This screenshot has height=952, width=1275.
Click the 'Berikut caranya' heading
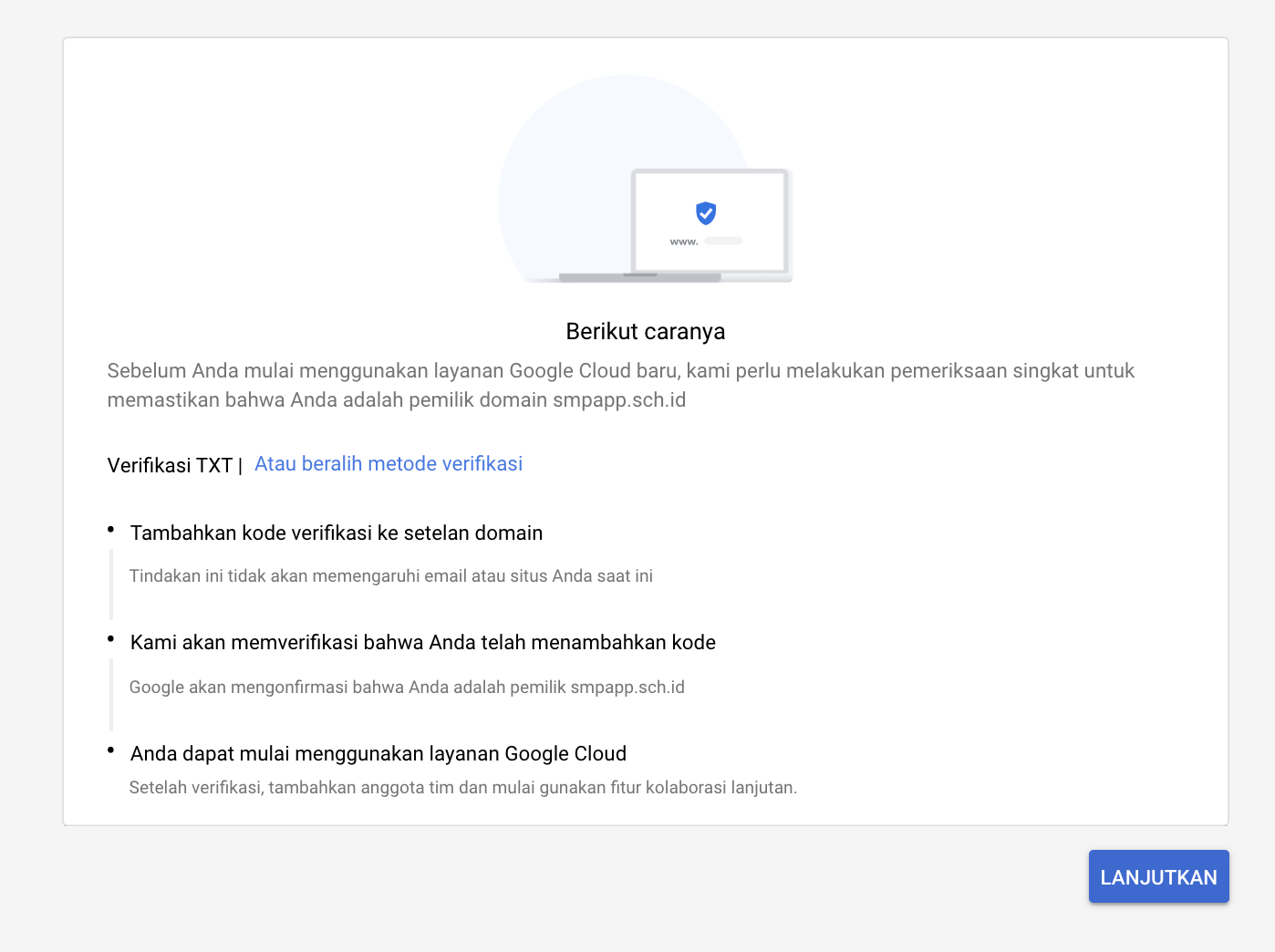coord(645,331)
